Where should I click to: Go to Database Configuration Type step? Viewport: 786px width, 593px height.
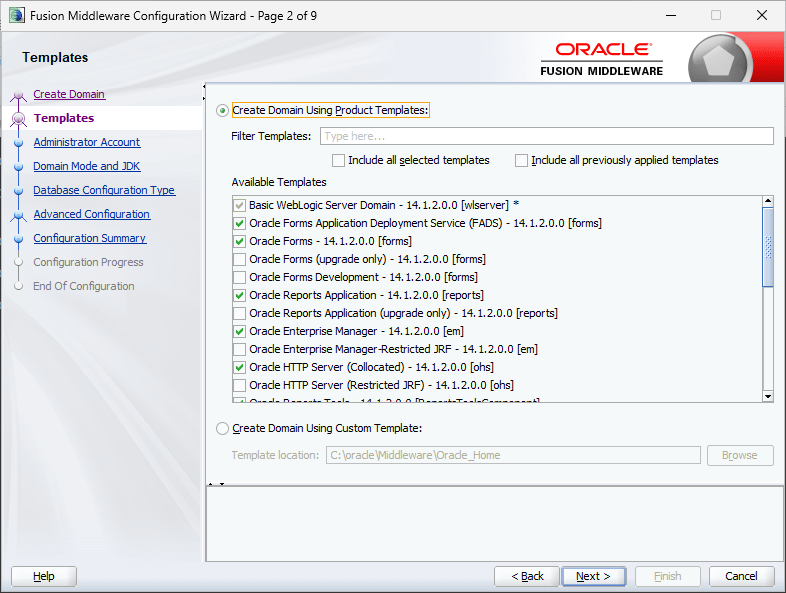pos(104,190)
